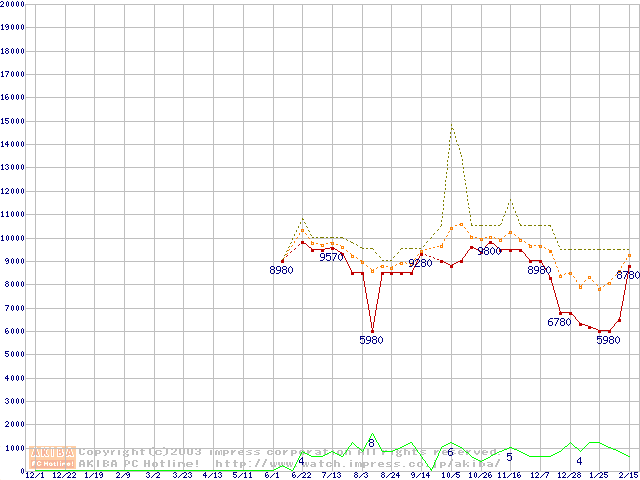Select the 12/1 date on x-axis
The image size is (640, 480).
point(34,475)
